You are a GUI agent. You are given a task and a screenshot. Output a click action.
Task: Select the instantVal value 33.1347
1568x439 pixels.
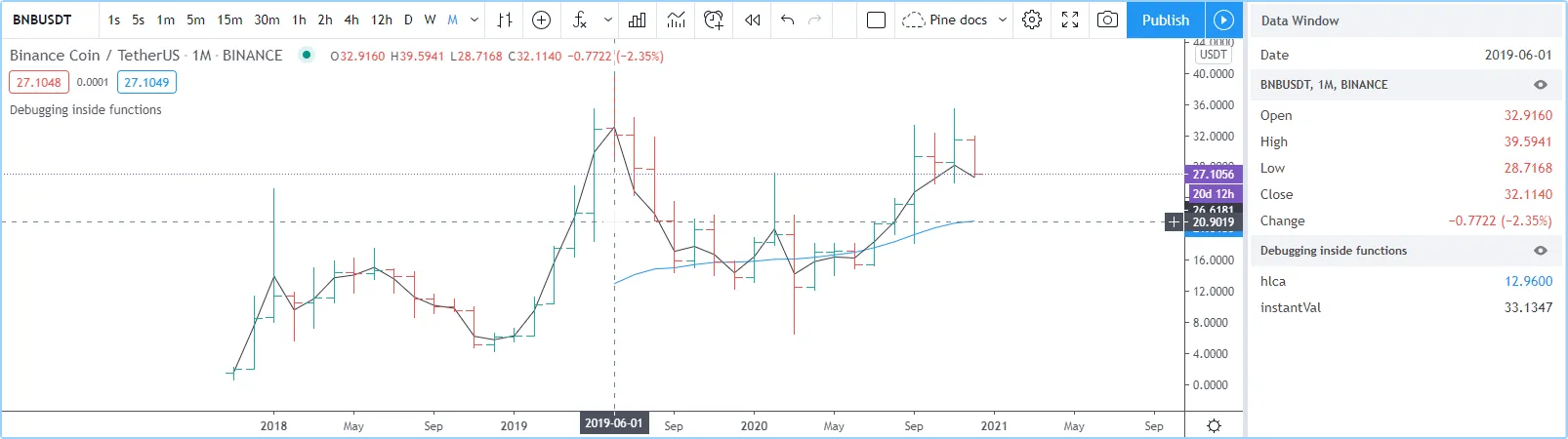1528,307
